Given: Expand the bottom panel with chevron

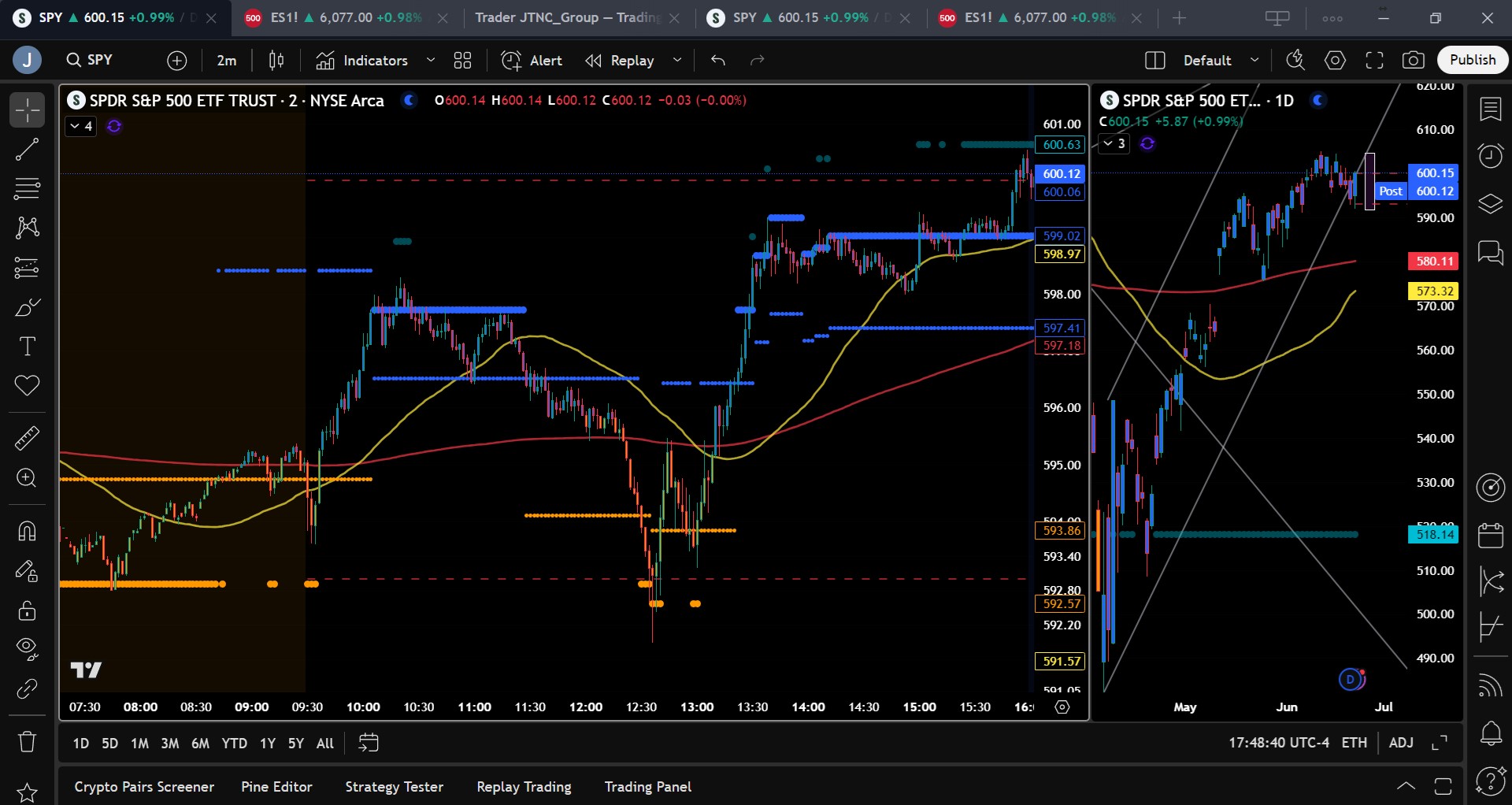Looking at the screenshot, I should tap(1406, 786).
